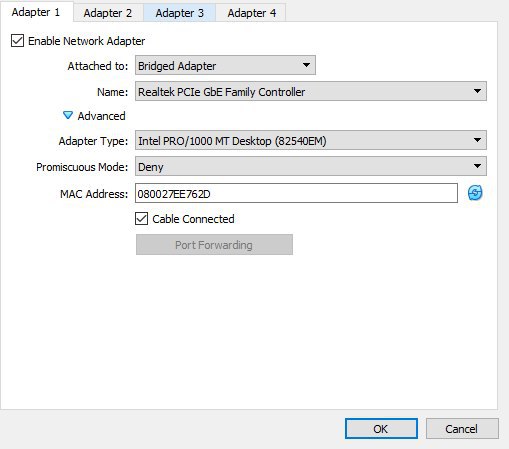Viewport: 509px width, 449px height.
Task: Confirm settings with OK button
Action: click(381, 429)
